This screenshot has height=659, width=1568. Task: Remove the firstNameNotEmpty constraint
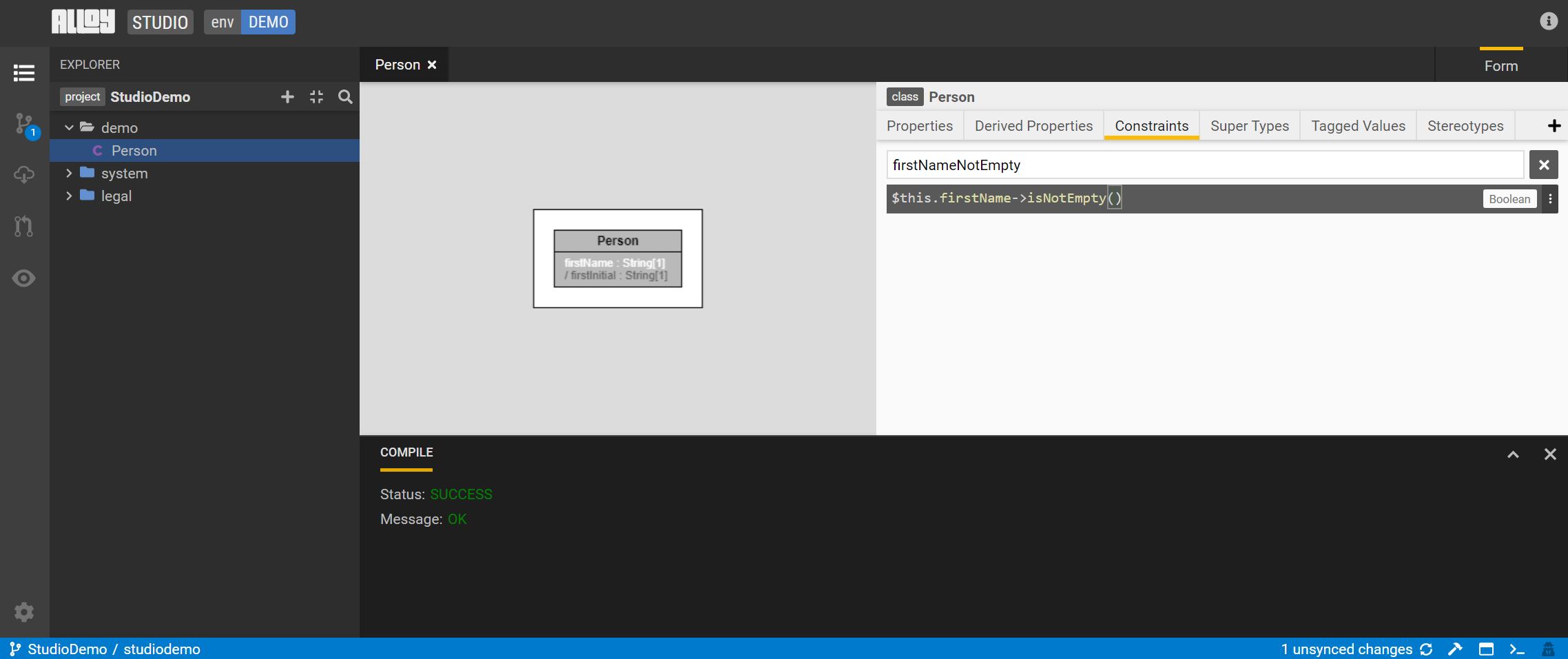coord(1544,165)
